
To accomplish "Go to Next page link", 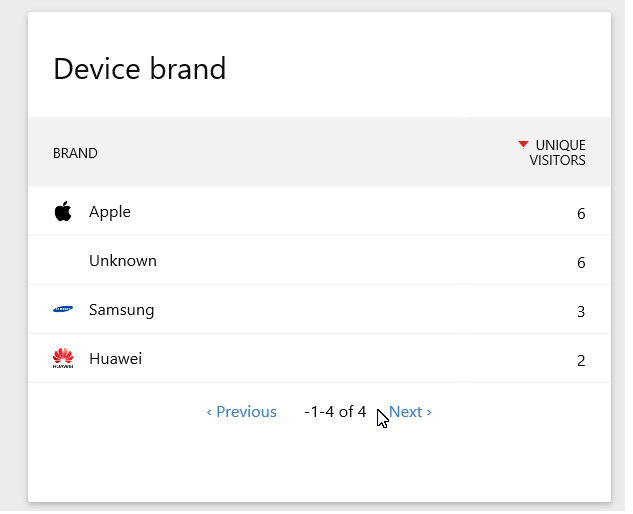I will pos(410,412).
